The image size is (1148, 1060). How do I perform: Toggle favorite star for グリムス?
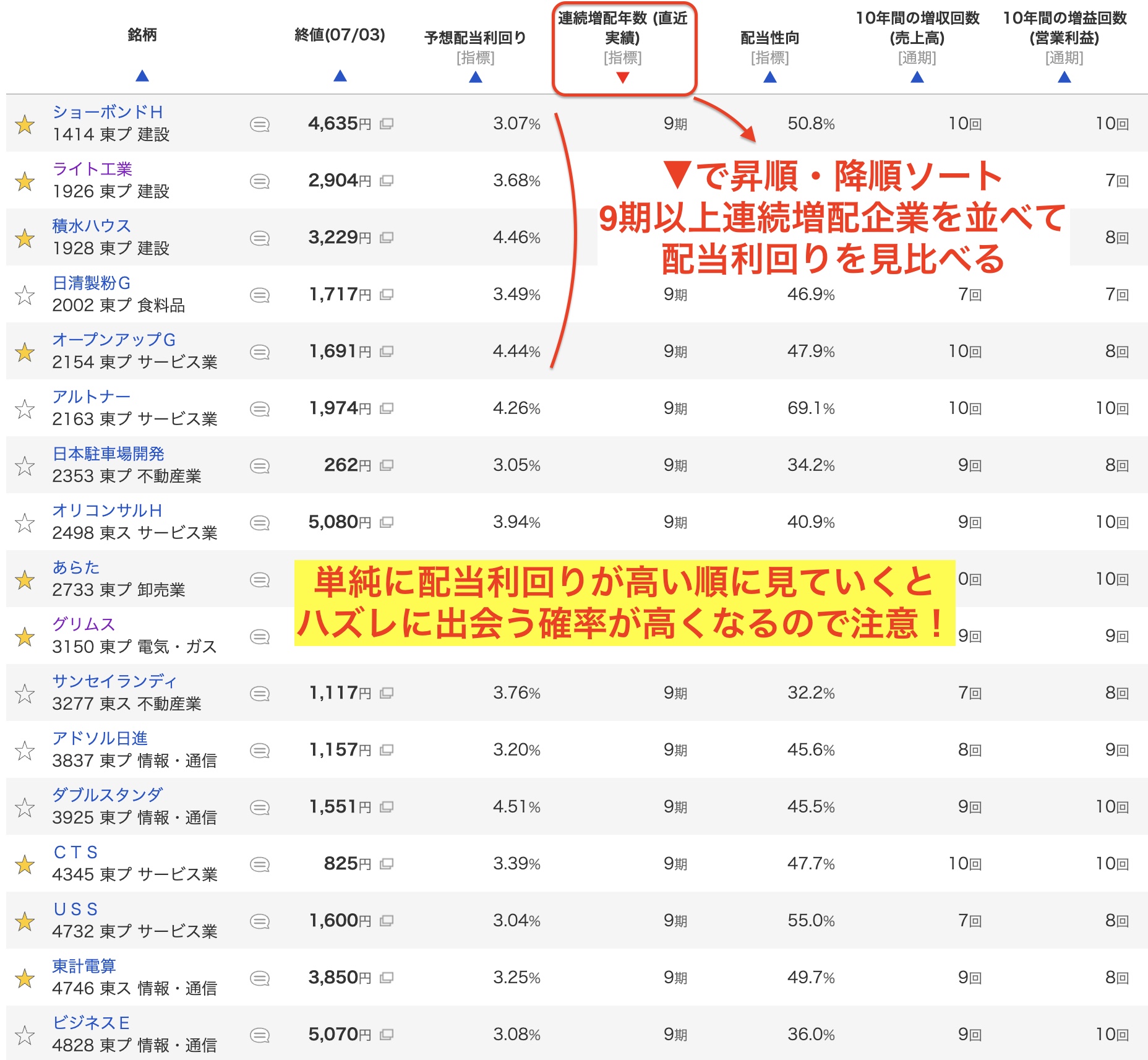tap(25, 637)
